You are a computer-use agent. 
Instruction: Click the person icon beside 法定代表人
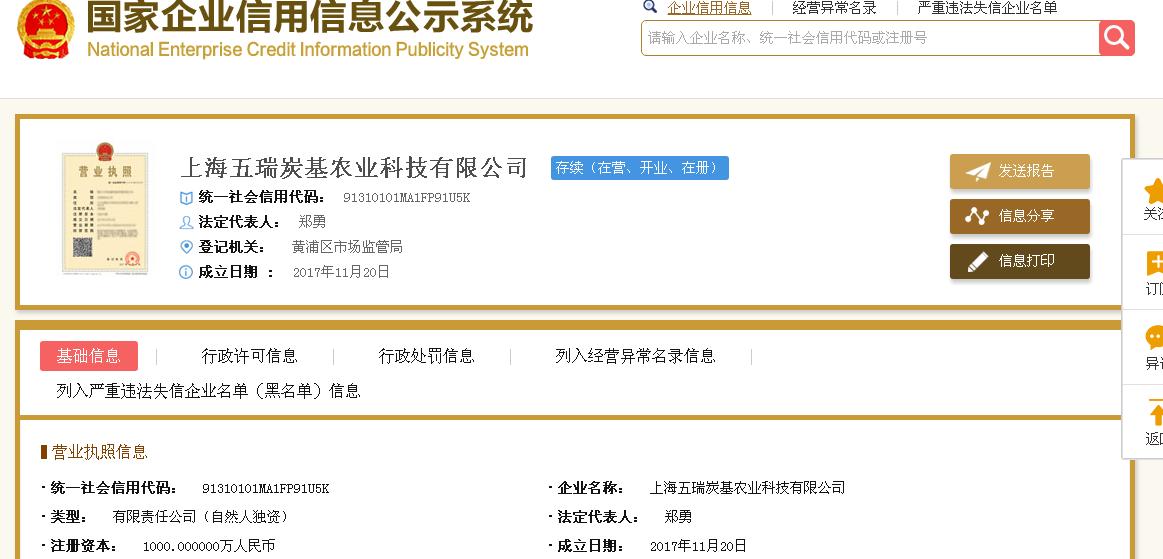click(186, 222)
